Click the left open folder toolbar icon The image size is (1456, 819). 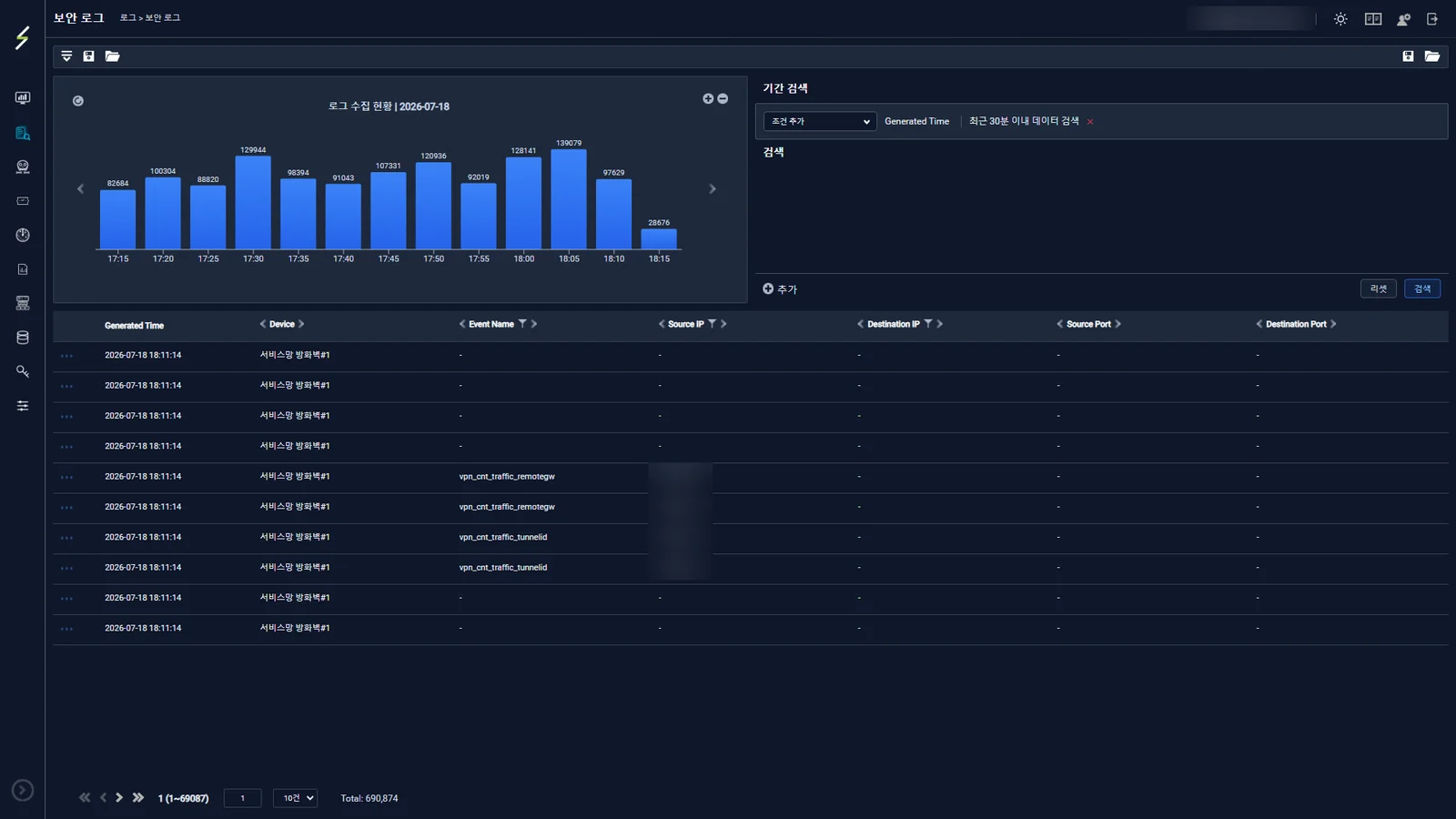(112, 56)
